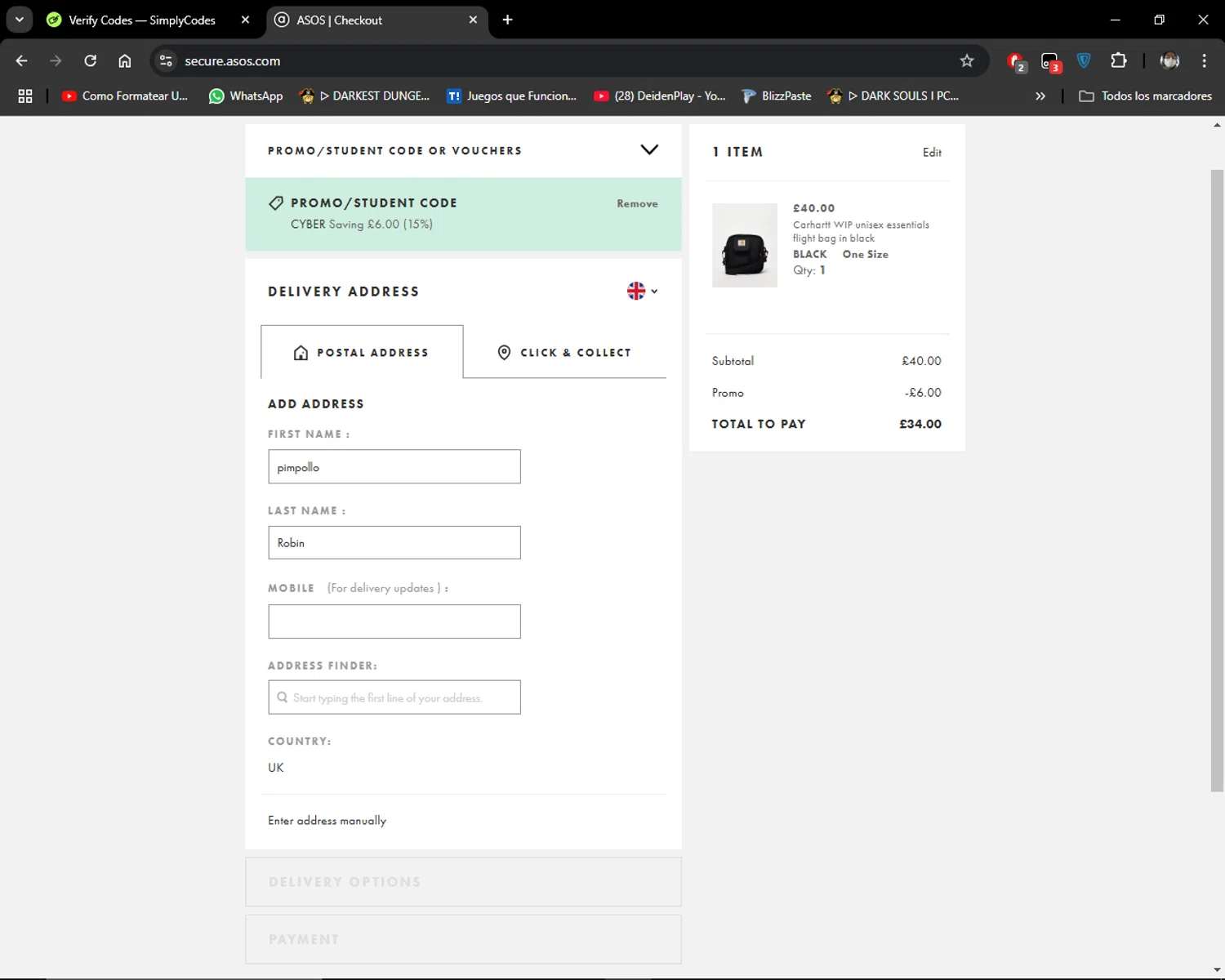Expand the Promo/Student Code or Vouchers section
The width and height of the screenshot is (1225, 980).
pyautogui.click(x=463, y=150)
